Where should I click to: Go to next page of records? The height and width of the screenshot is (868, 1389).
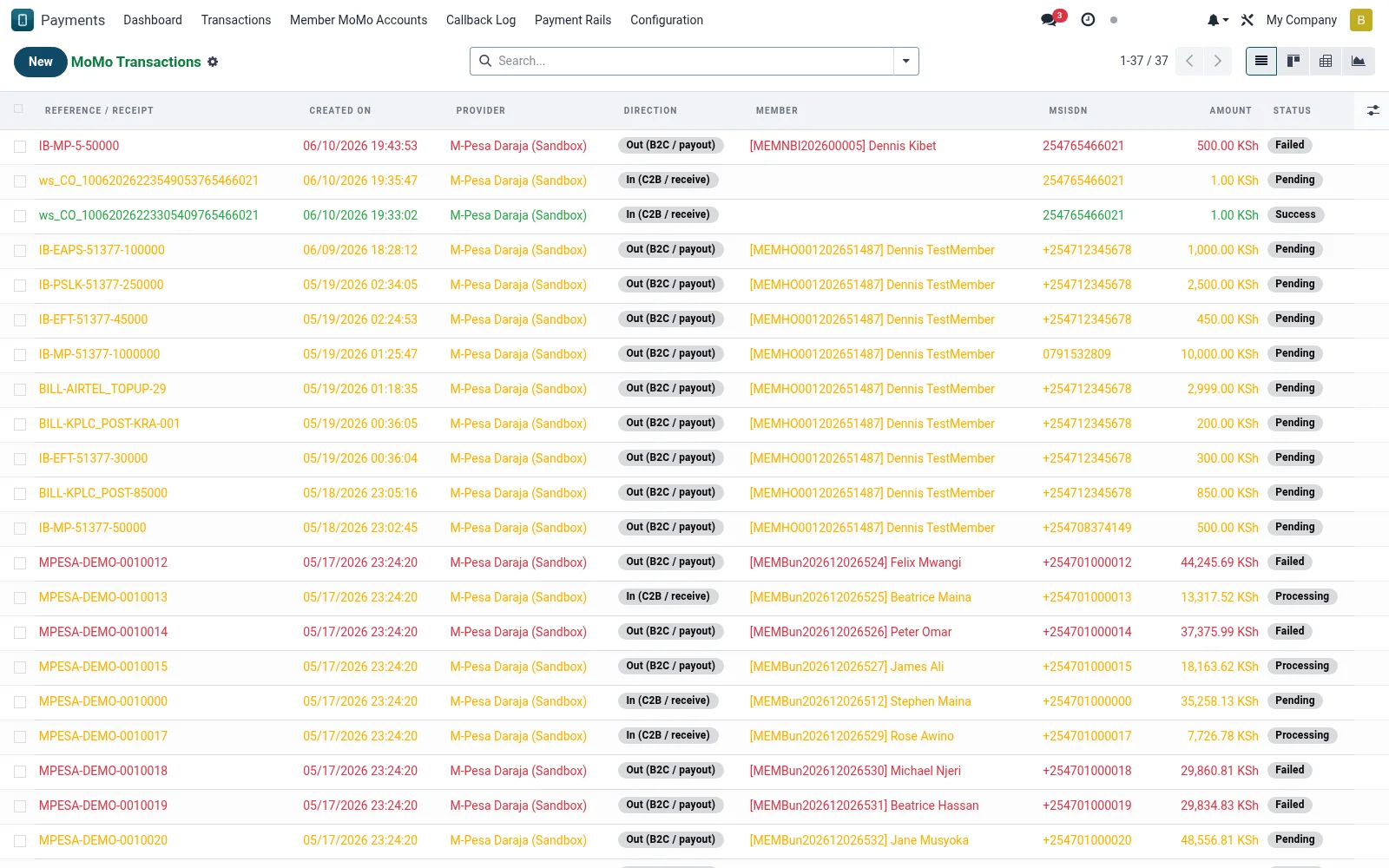pyautogui.click(x=1218, y=61)
